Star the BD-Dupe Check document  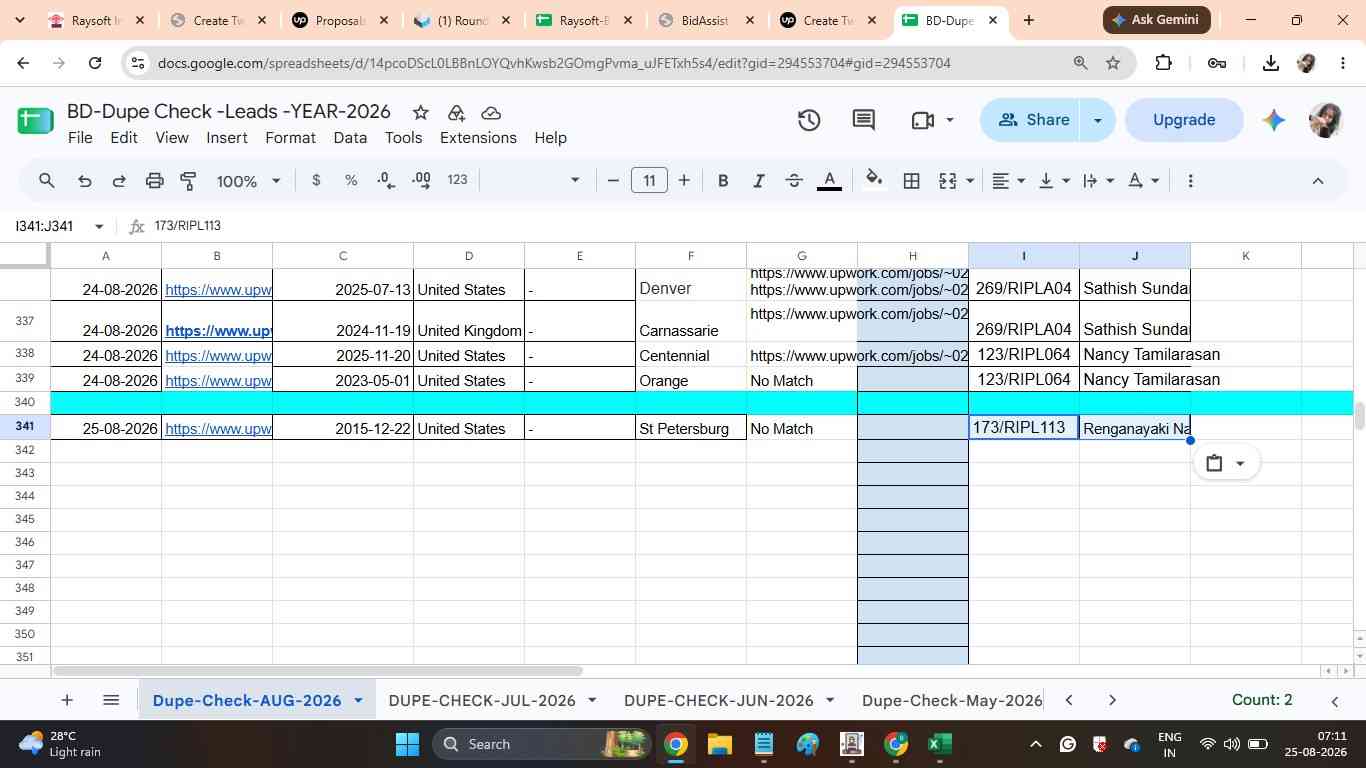coord(420,112)
